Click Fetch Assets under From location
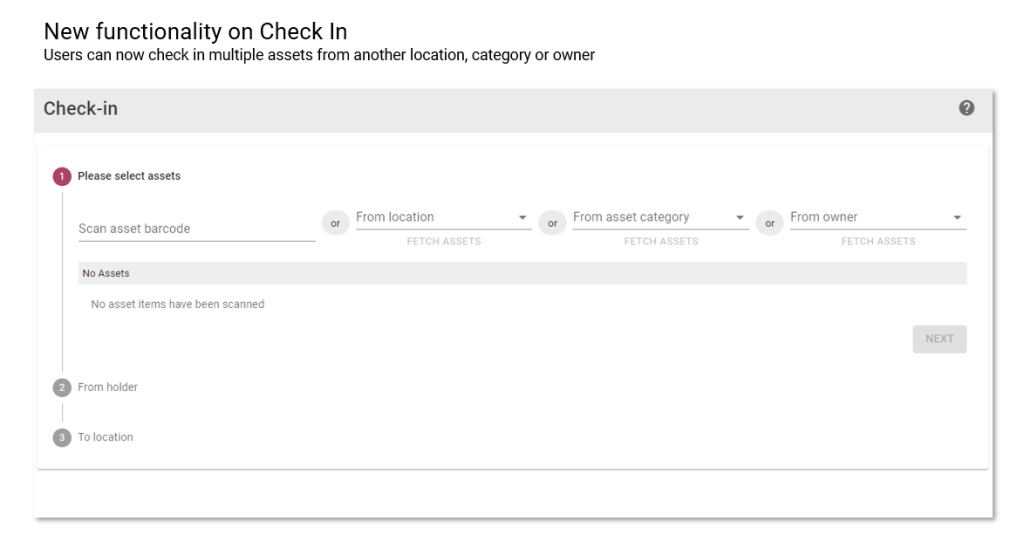The width and height of the screenshot is (1024, 549). coord(444,242)
